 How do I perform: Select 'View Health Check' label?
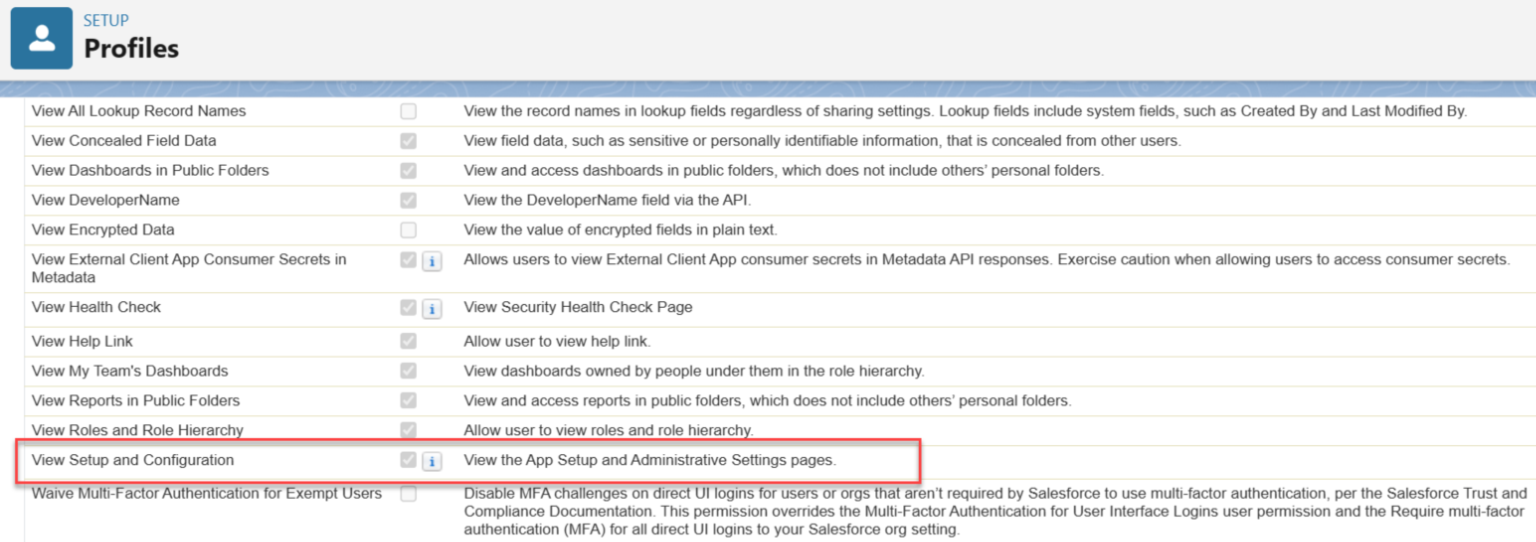[x=96, y=307]
